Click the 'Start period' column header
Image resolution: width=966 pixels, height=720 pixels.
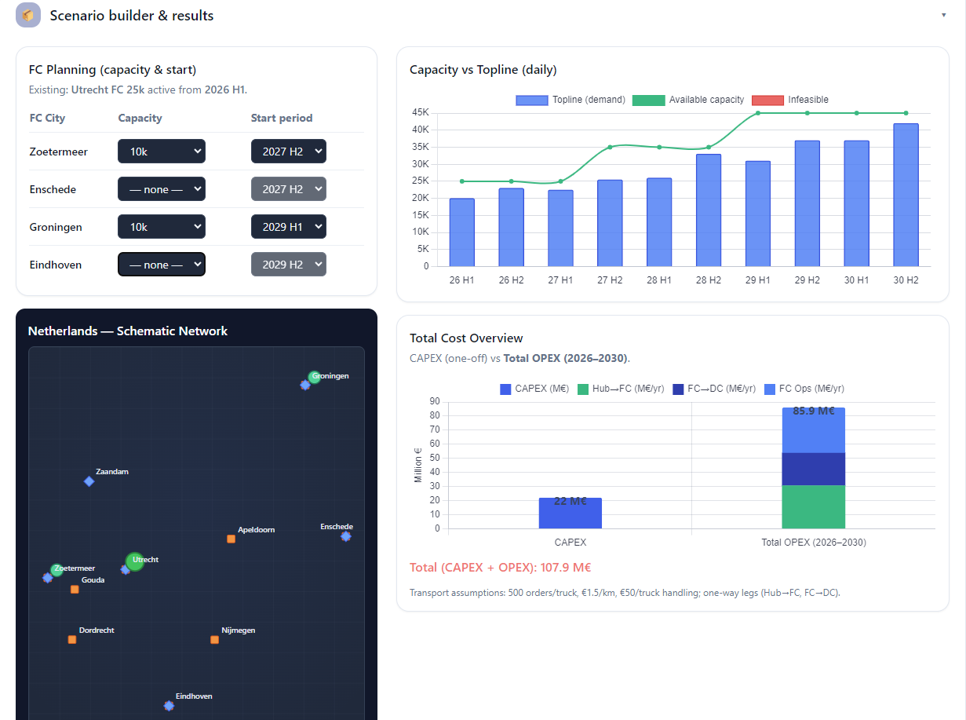point(282,118)
